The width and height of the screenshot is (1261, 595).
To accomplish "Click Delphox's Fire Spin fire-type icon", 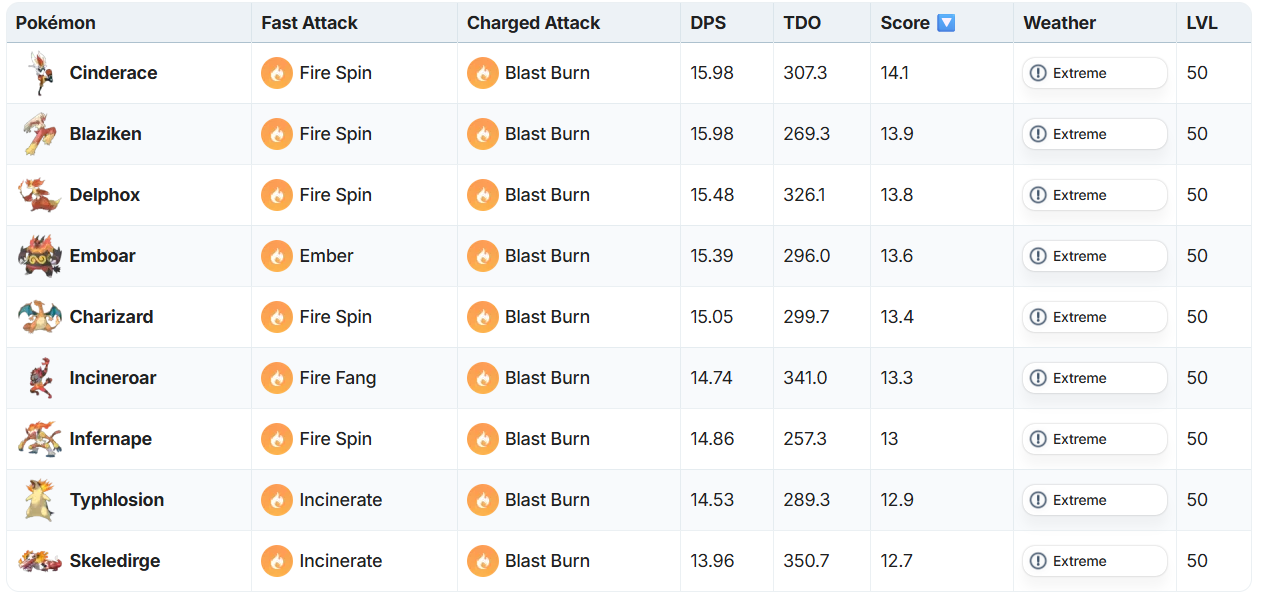I will click(x=277, y=195).
